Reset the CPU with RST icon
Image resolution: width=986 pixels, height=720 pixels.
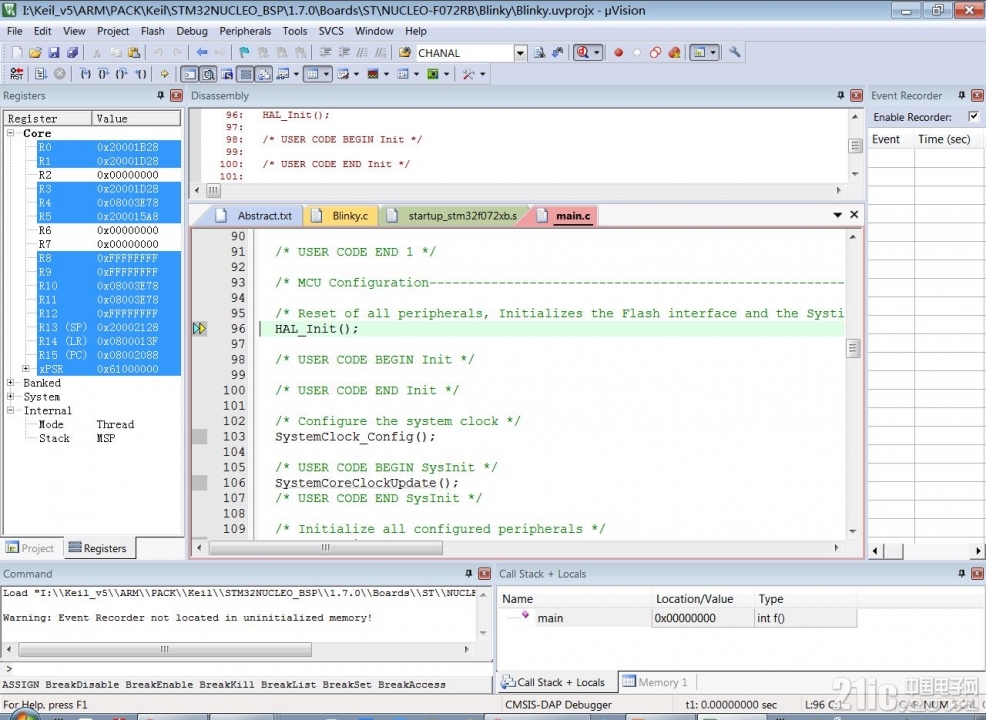pos(17,74)
